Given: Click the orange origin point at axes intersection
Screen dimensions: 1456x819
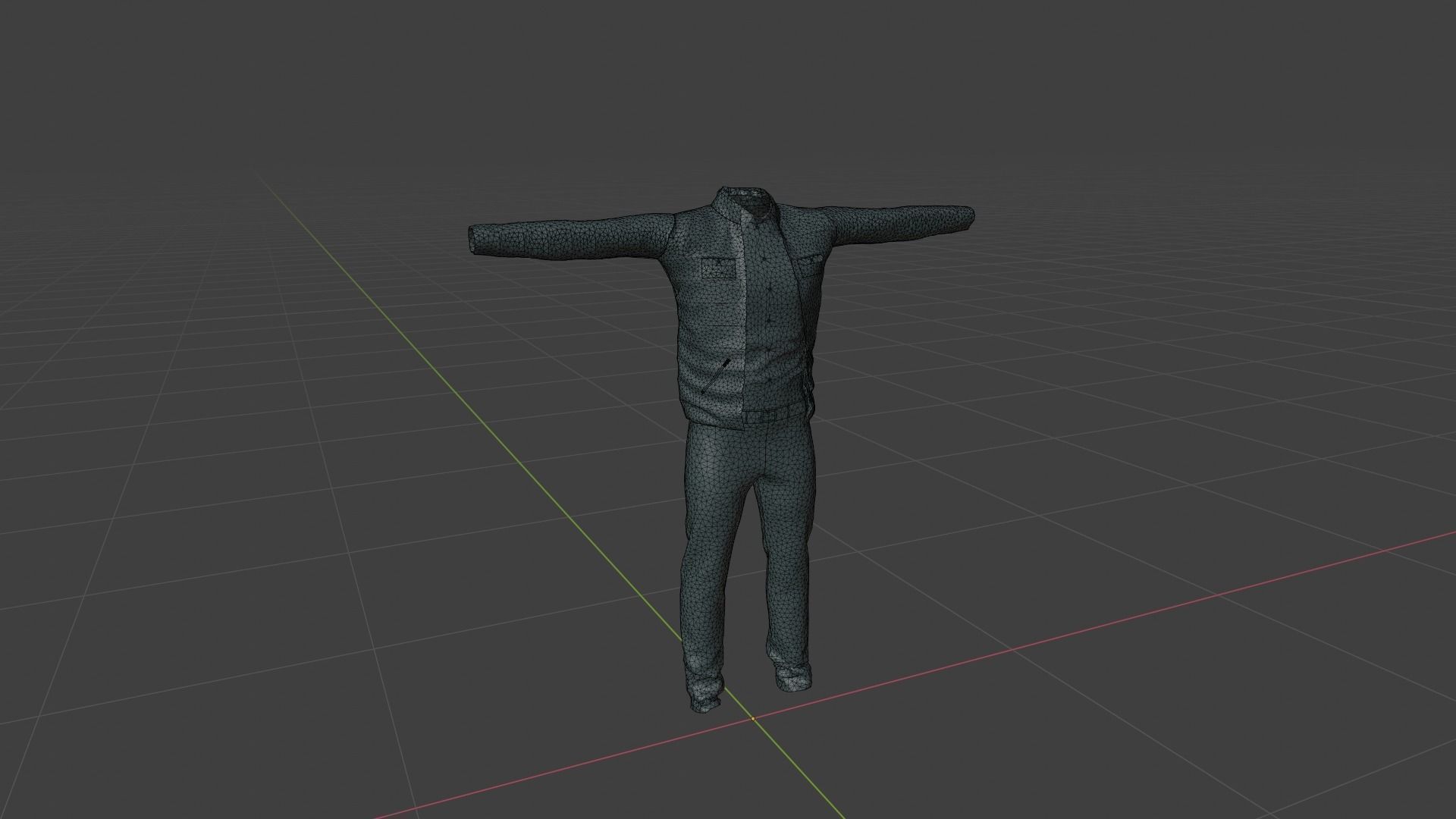Looking at the screenshot, I should pos(752,718).
